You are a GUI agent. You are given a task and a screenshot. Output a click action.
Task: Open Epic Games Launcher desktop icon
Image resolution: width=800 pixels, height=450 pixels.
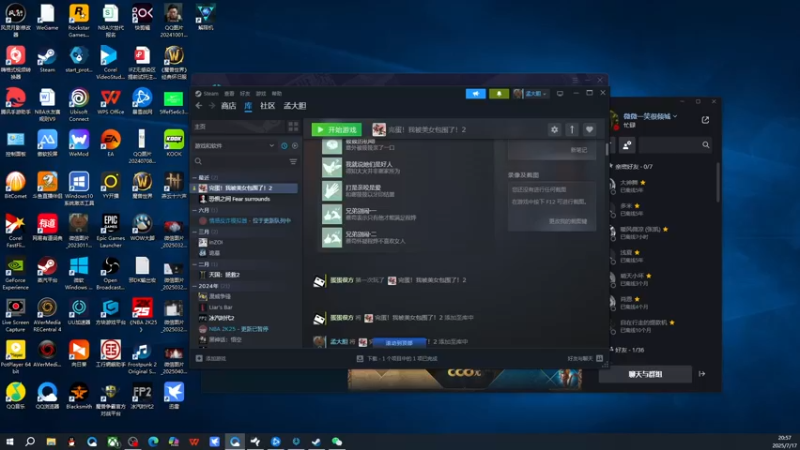pyautogui.click(x=110, y=230)
